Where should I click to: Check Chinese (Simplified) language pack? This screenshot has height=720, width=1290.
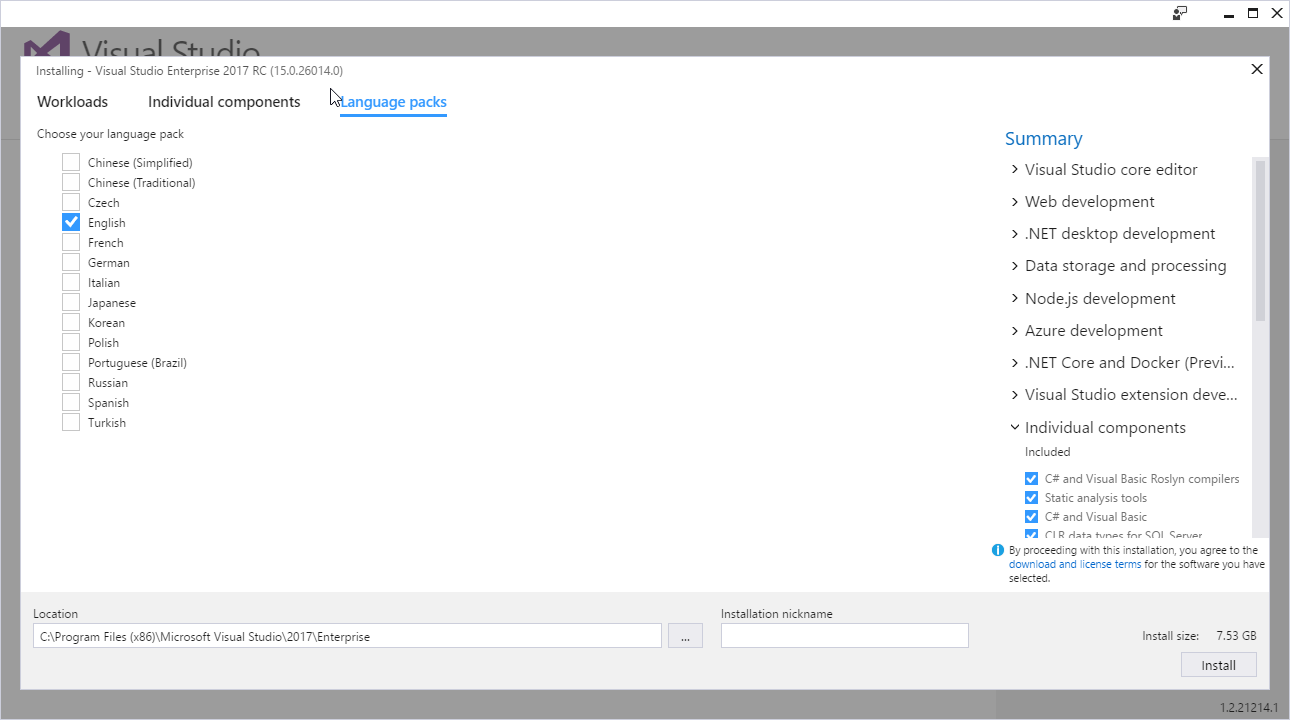[x=71, y=162]
